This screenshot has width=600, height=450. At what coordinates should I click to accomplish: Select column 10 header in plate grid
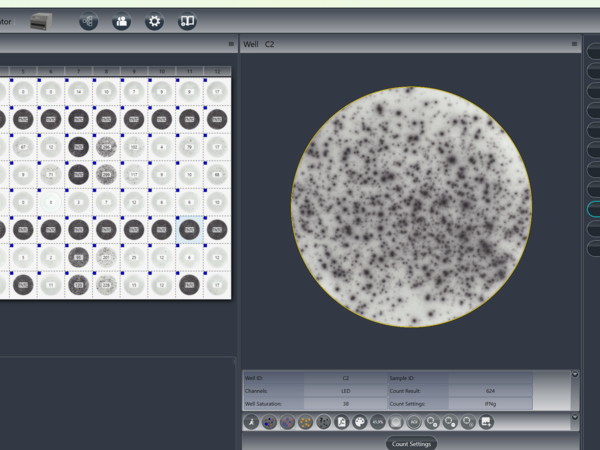pos(162,71)
